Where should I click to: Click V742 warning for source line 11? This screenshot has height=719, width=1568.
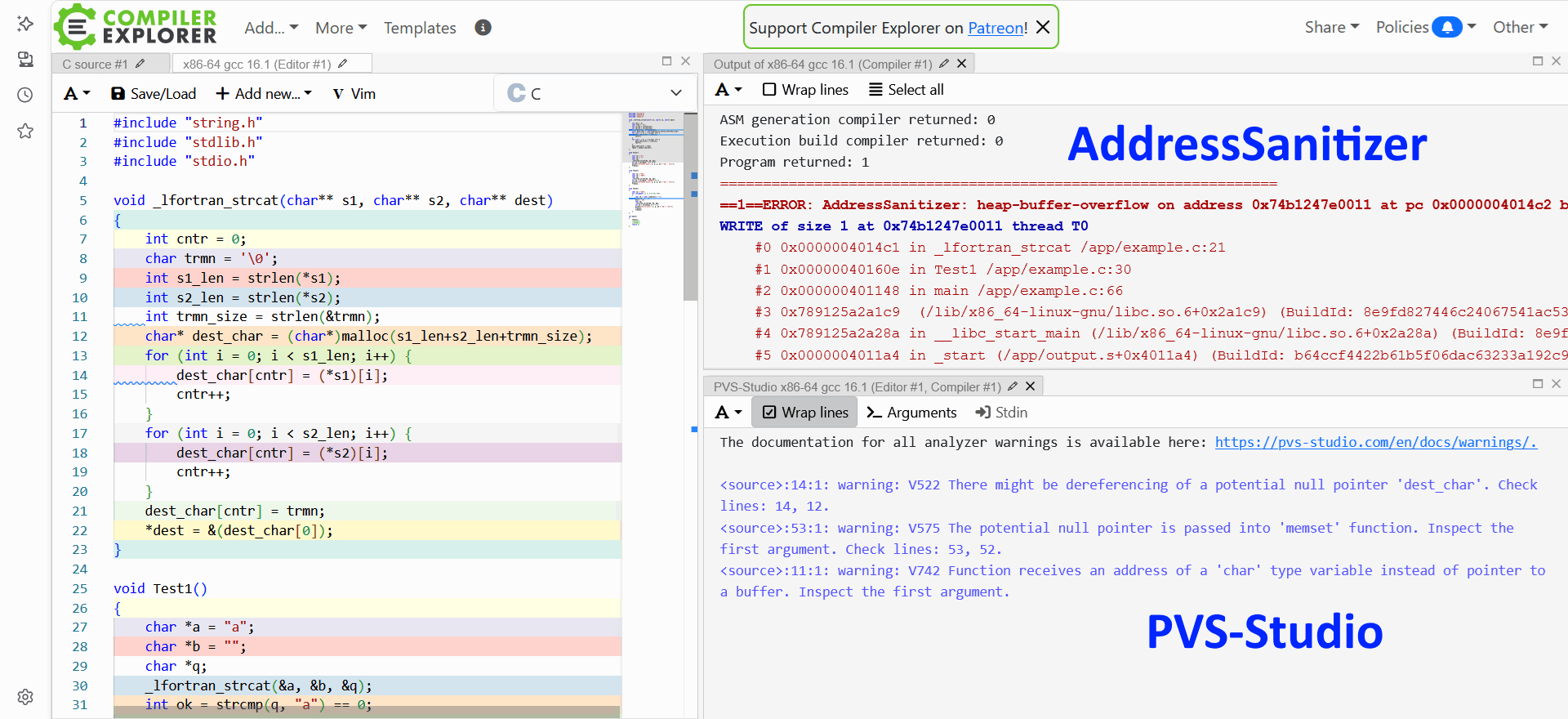tap(1133, 581)
